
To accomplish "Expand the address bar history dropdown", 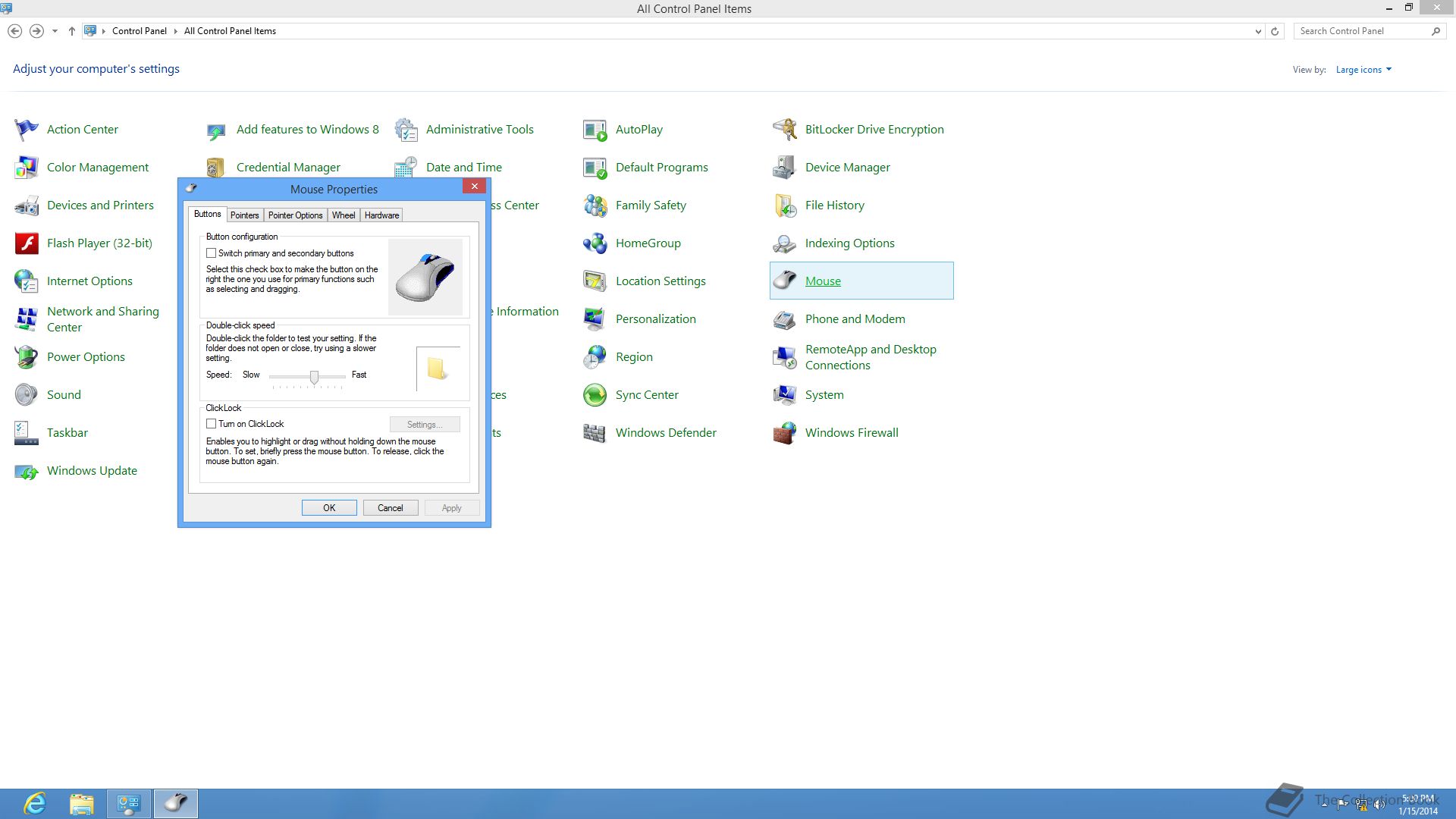I will coord(1258,31).
